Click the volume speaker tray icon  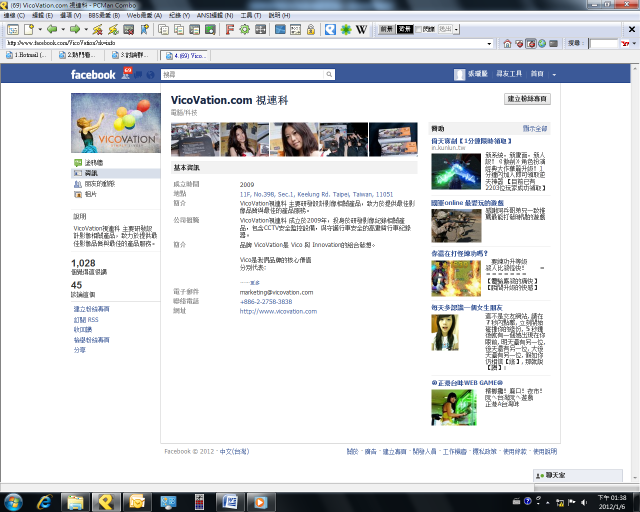(584, 502)
